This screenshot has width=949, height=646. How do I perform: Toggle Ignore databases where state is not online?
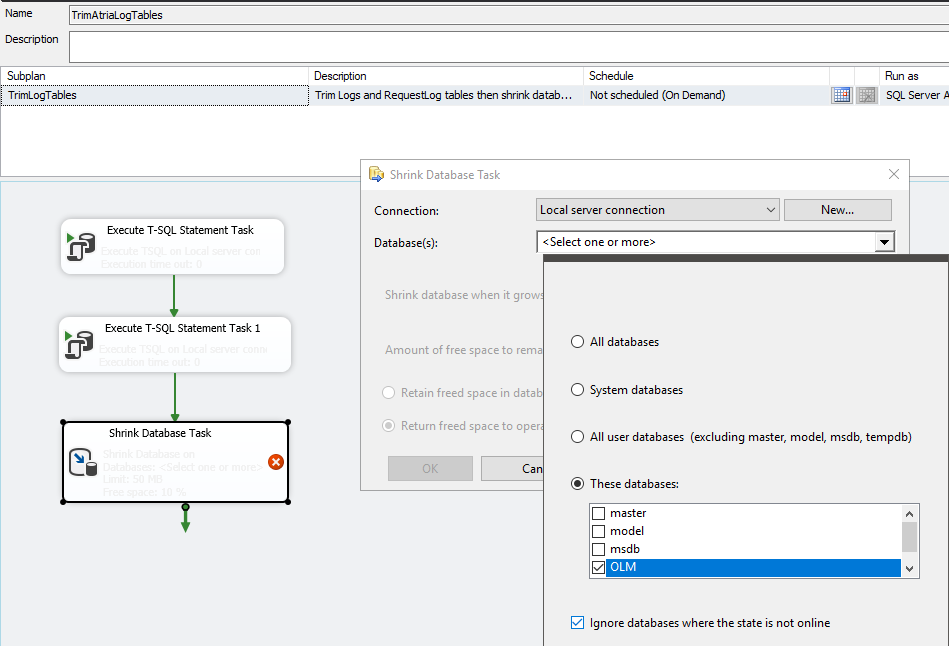[577, 623]
